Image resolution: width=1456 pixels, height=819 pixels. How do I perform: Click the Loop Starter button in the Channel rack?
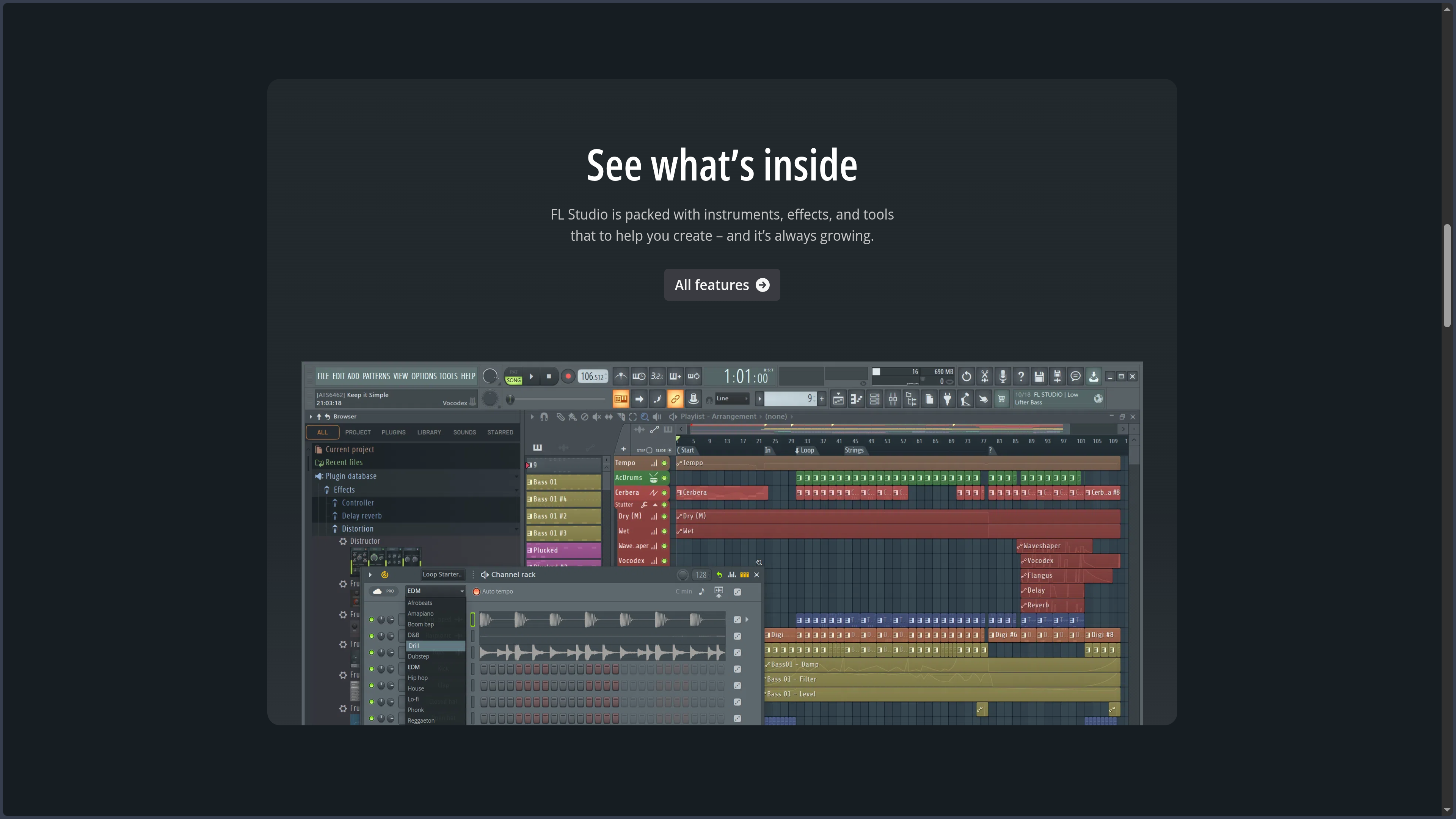(x=442, y=575)
